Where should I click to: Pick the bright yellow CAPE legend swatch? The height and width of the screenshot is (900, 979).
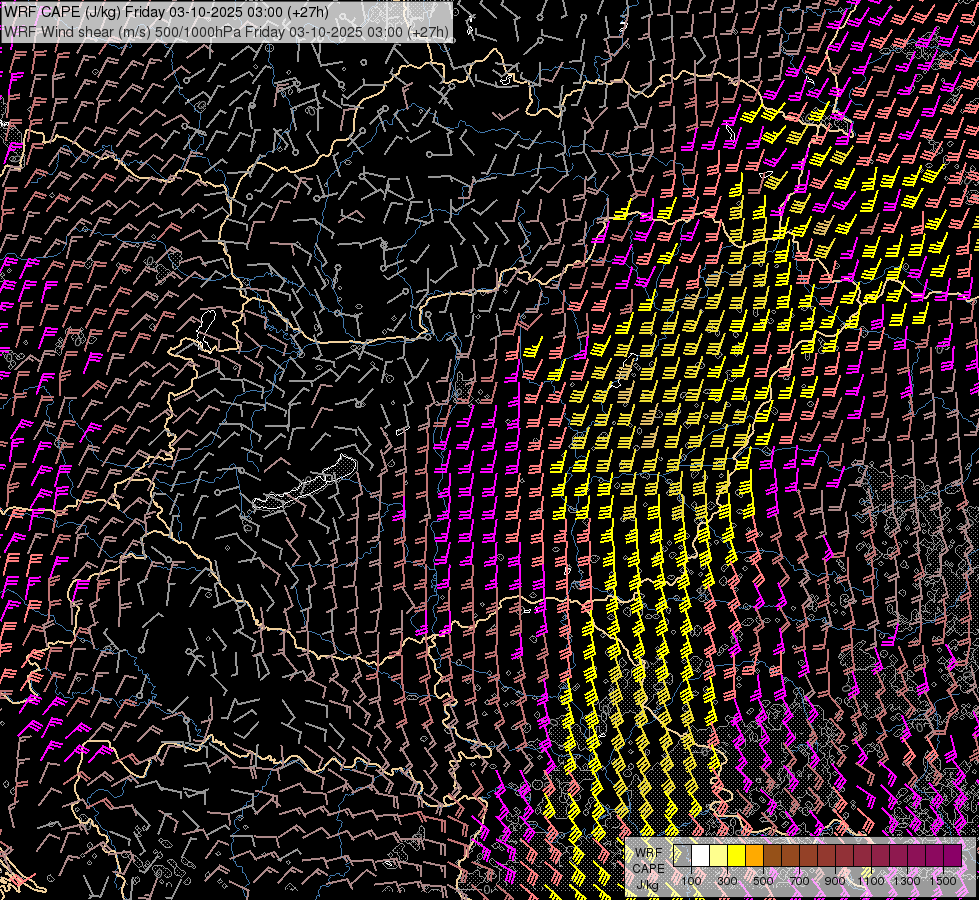[x=737, y=856]
